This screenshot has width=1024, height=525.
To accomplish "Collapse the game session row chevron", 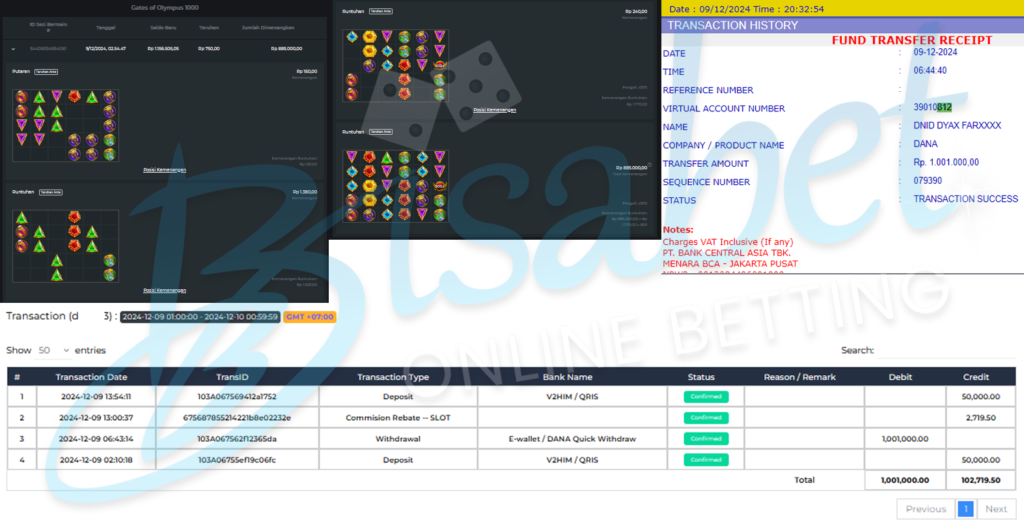I will 14,48.
